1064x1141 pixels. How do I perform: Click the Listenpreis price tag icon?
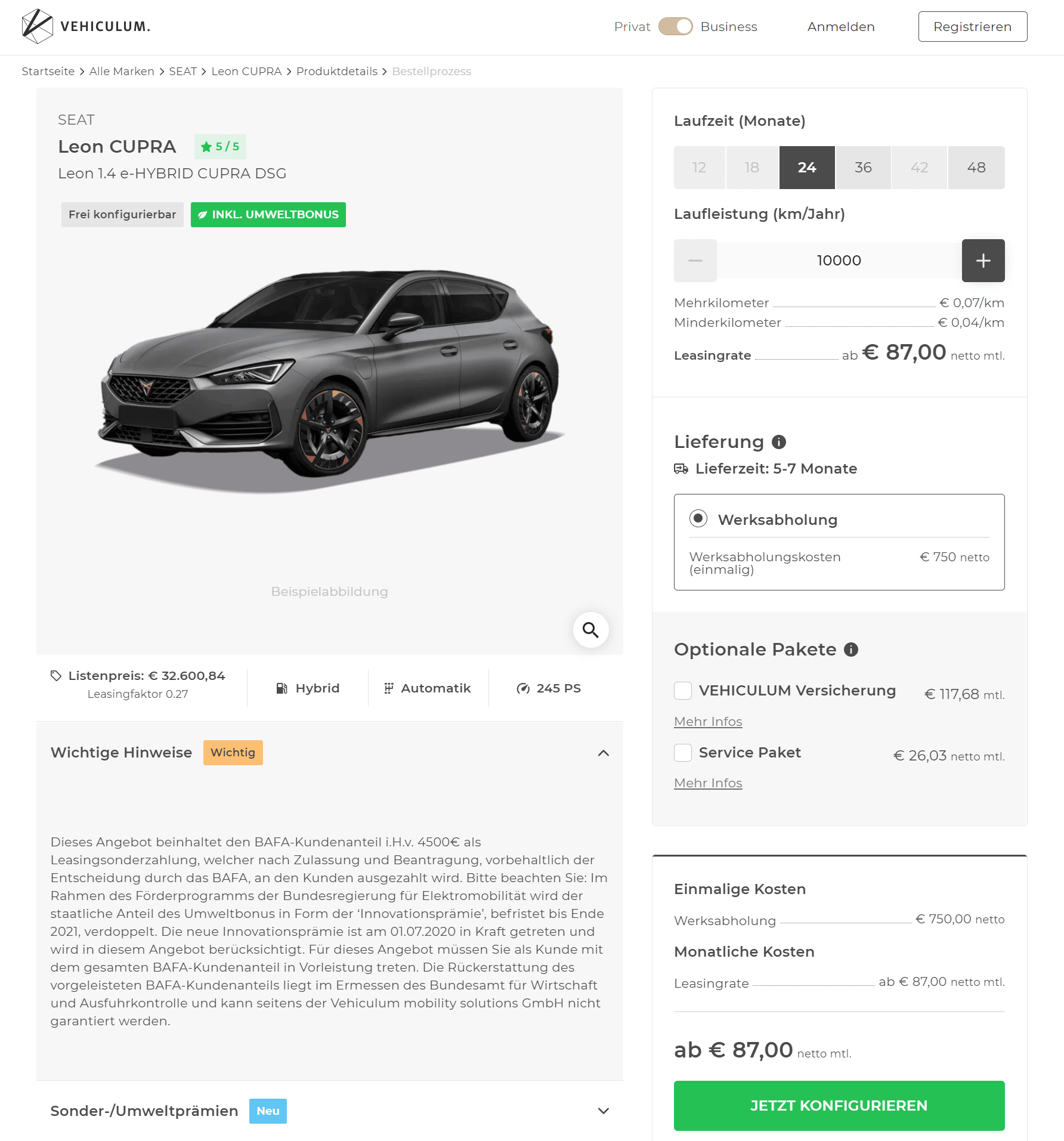click(56, 676)
